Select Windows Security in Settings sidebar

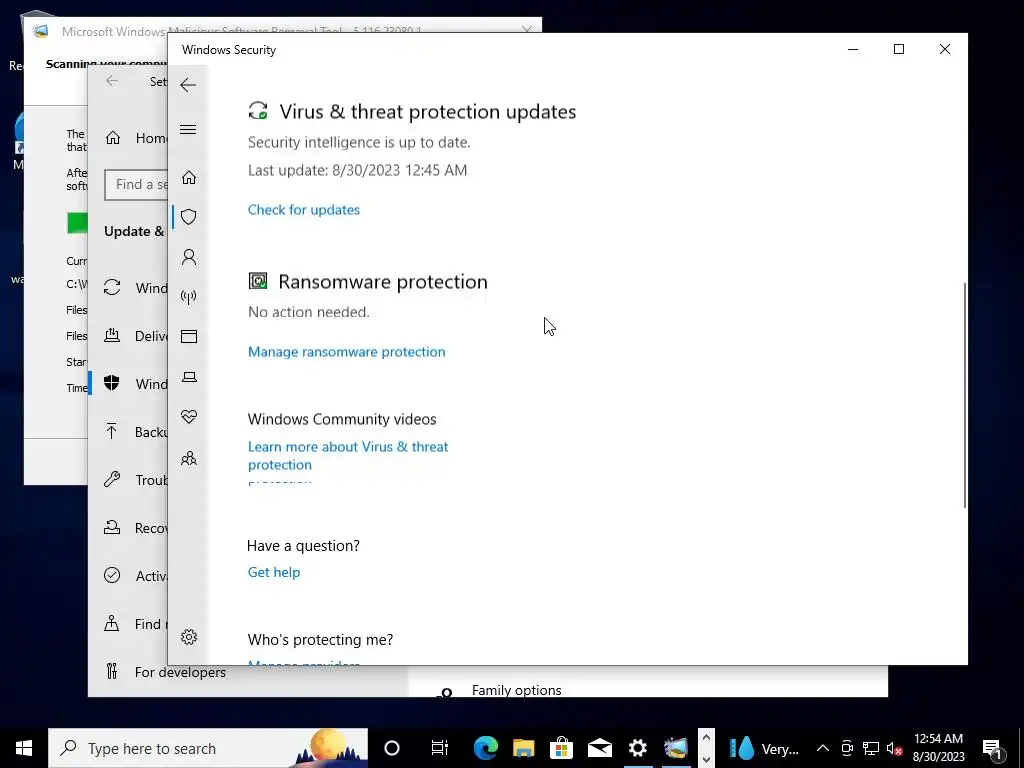136,383
